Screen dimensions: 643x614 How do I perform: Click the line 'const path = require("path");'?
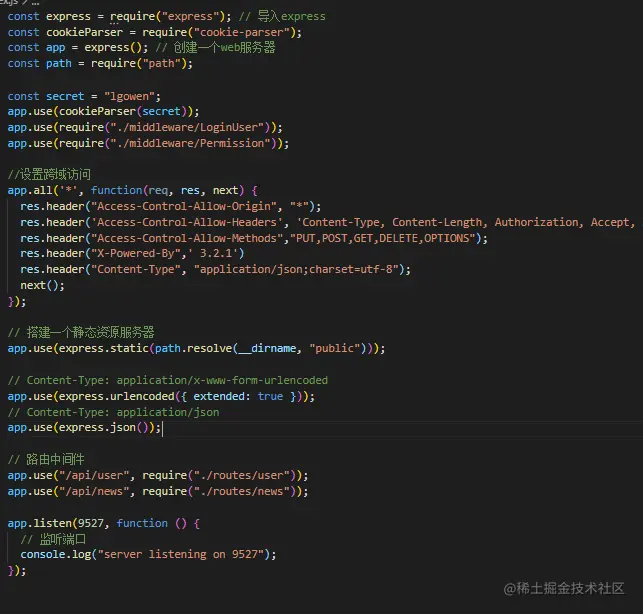click(100, 63)
